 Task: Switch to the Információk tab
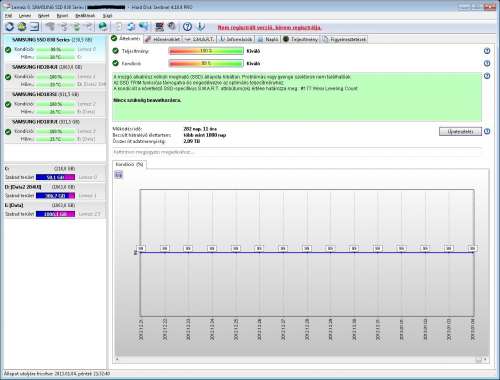point(236,39)
